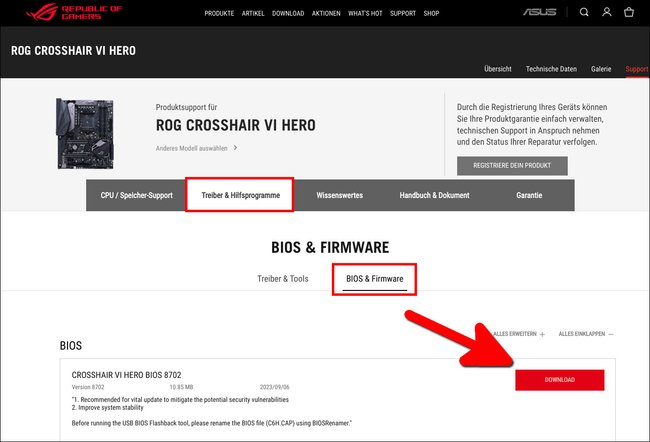Image resolution: width=650 pixels, height=442 pixels.
Task: Click the BIOS section heading
Action: [71, 346]
